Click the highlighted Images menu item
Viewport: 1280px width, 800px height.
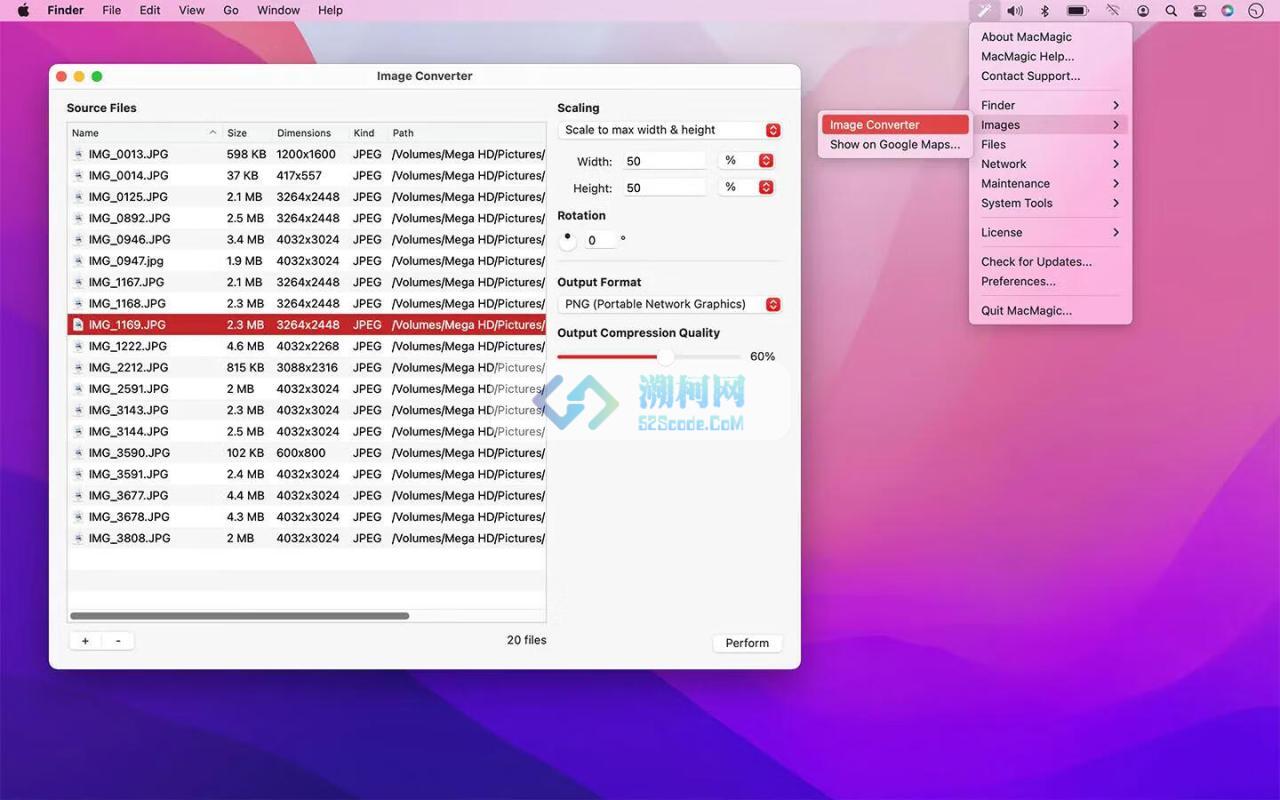coord(1050,125)
